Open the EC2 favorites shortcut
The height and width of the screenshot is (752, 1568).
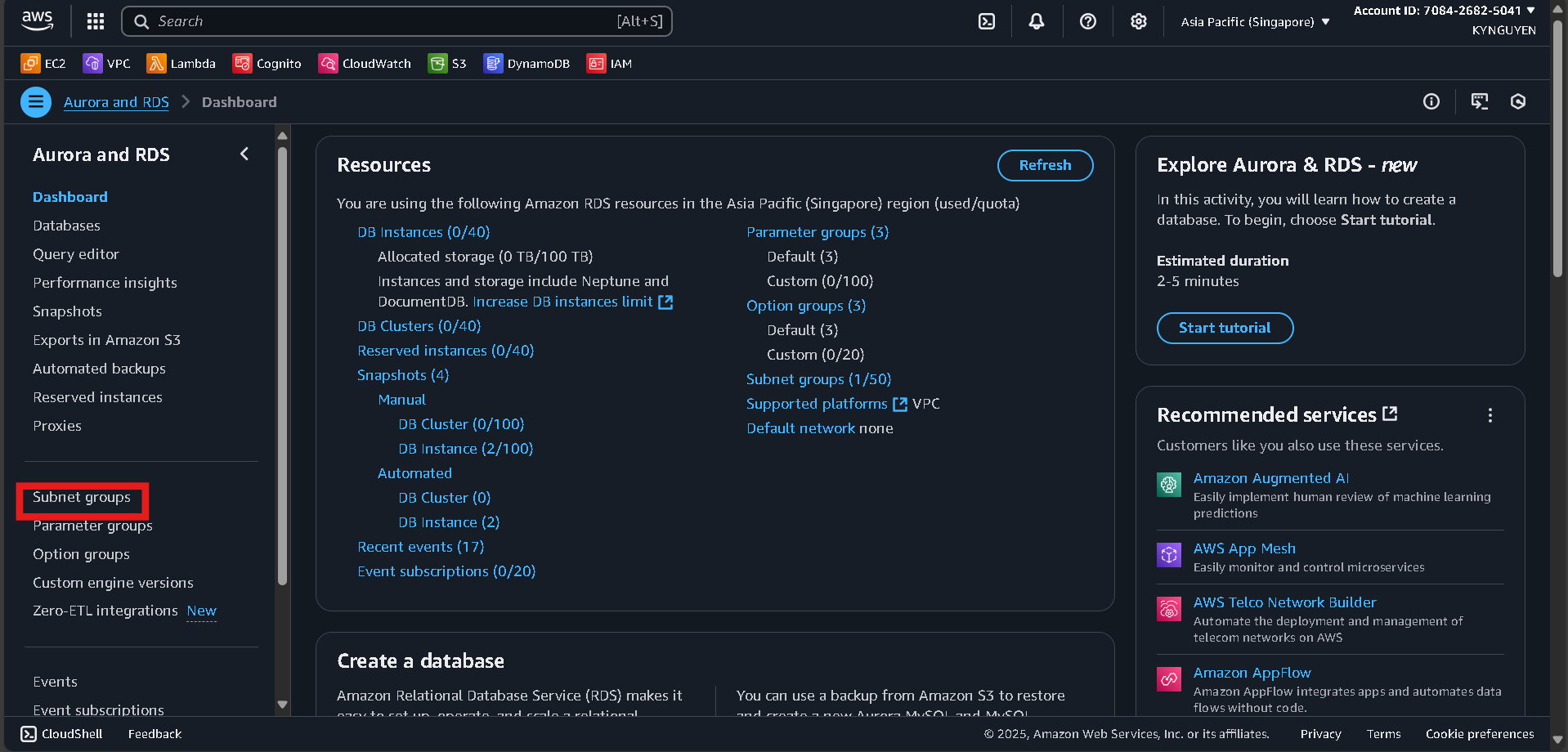(43, 63)
